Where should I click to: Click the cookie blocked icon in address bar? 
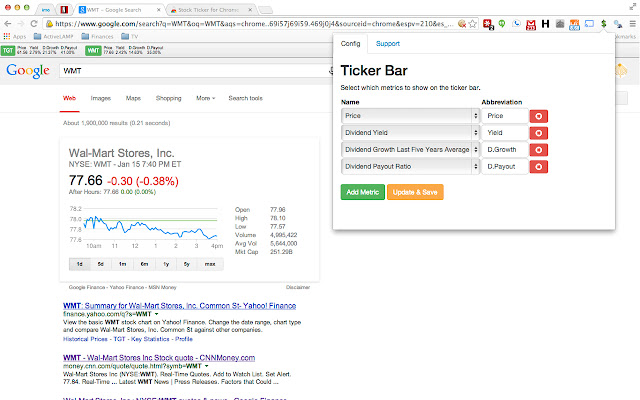click(462, 24)
